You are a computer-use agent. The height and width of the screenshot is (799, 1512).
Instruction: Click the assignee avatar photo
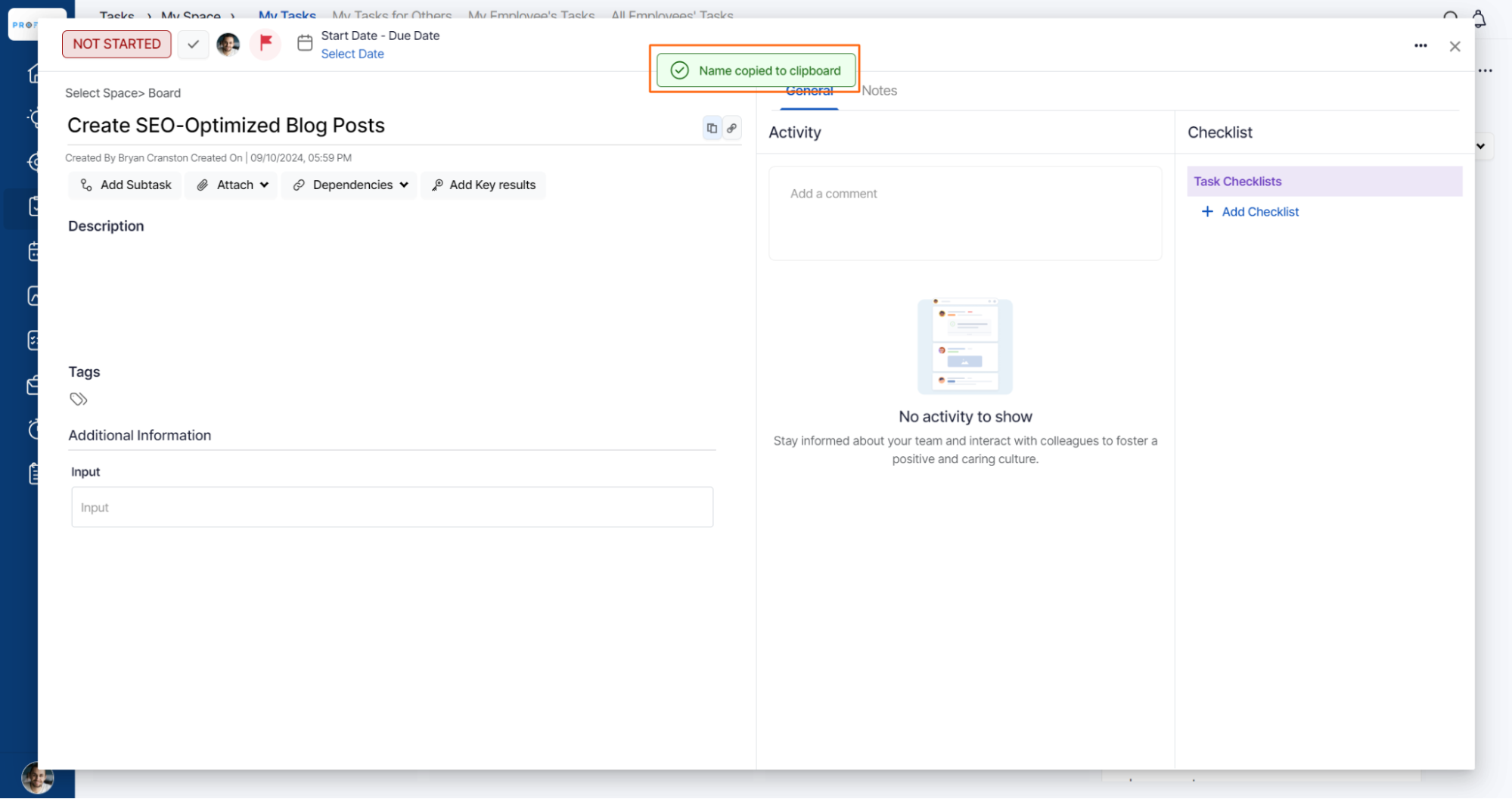[228, 44]
